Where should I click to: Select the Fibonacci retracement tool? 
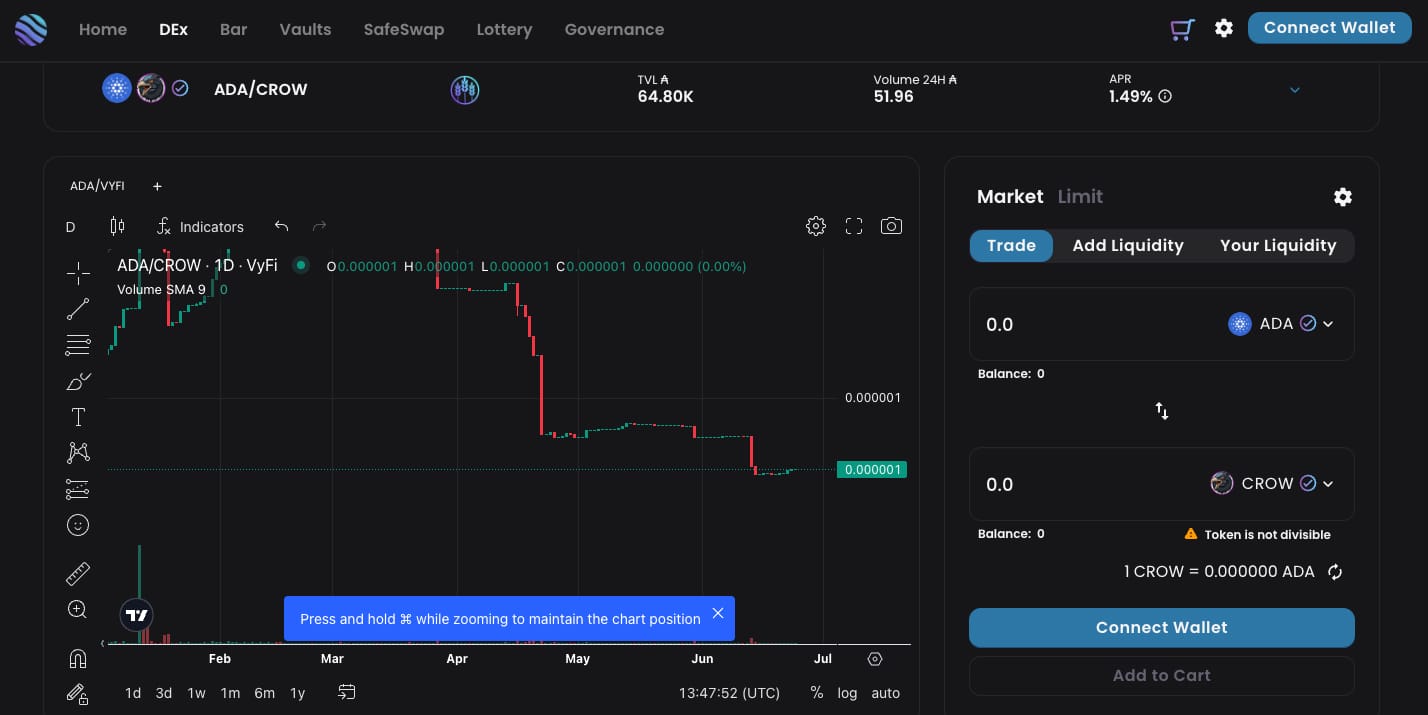click(x=78, y=346)
